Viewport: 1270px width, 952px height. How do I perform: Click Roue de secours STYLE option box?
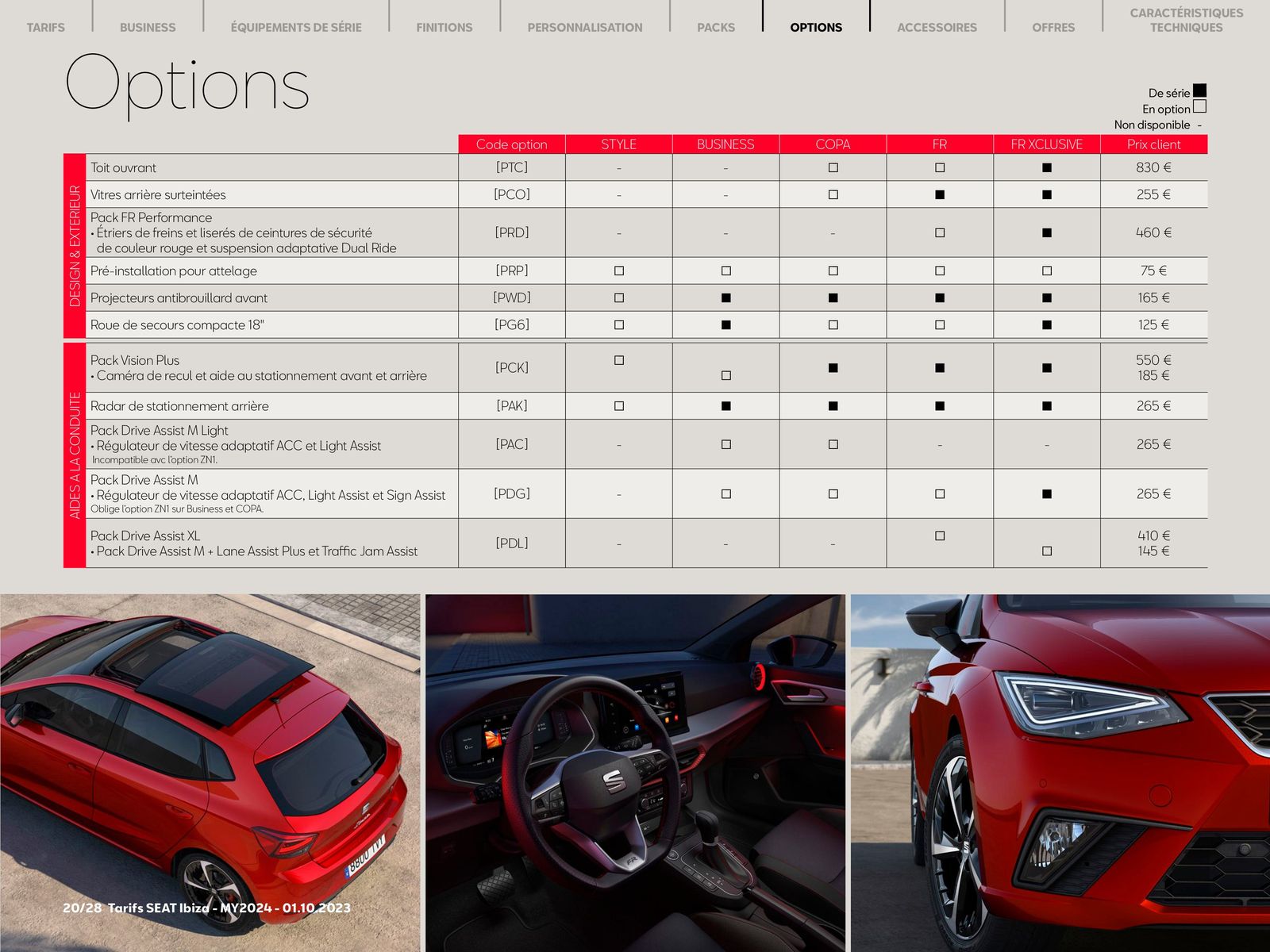click(619, 324)
